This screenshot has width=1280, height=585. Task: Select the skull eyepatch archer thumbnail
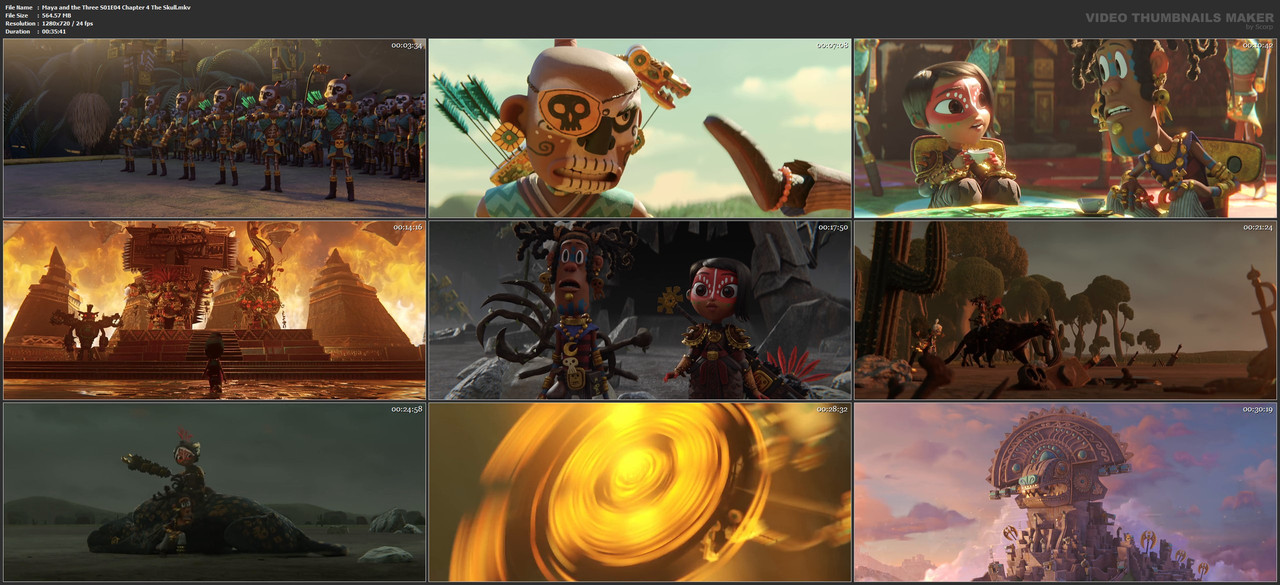(x=640, y=128)
